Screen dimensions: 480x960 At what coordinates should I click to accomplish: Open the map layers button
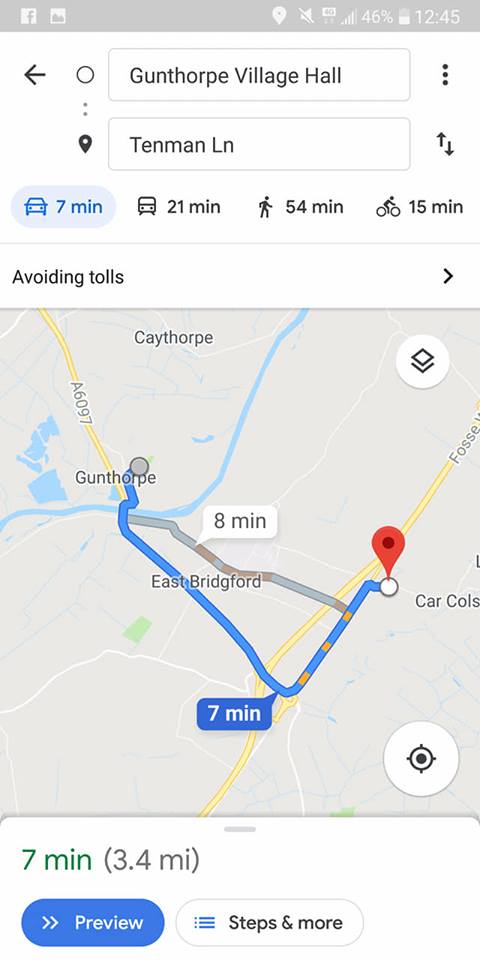coord(422,362)
